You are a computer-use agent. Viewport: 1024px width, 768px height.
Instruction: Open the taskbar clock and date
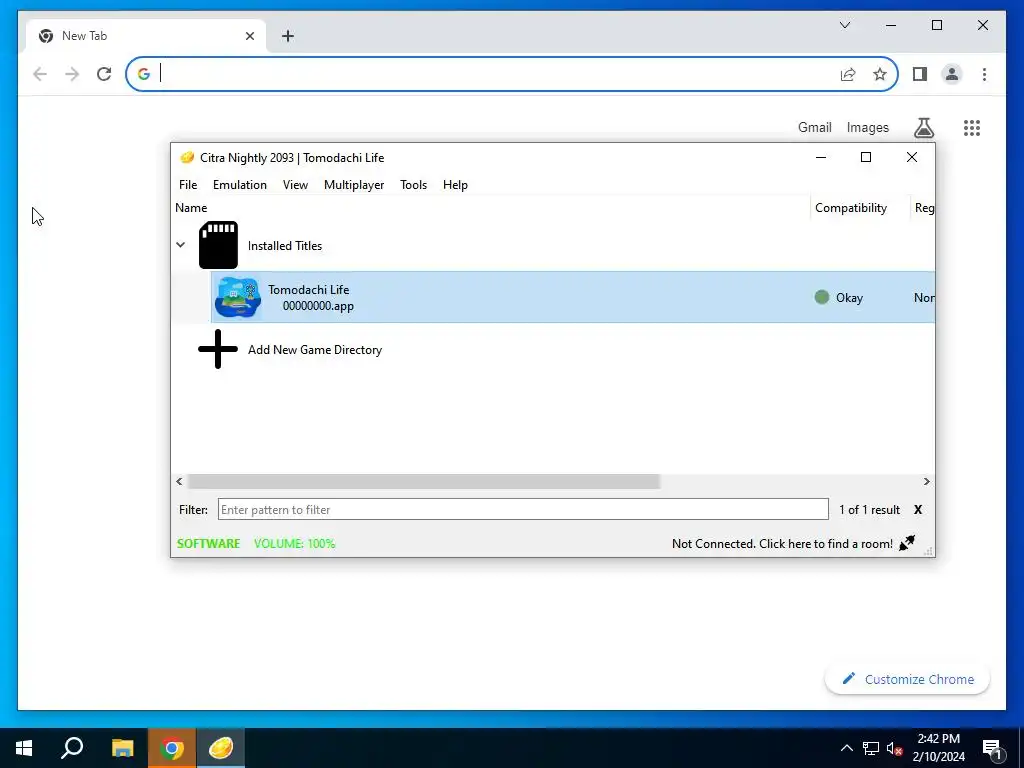click(x=938, y=748)
